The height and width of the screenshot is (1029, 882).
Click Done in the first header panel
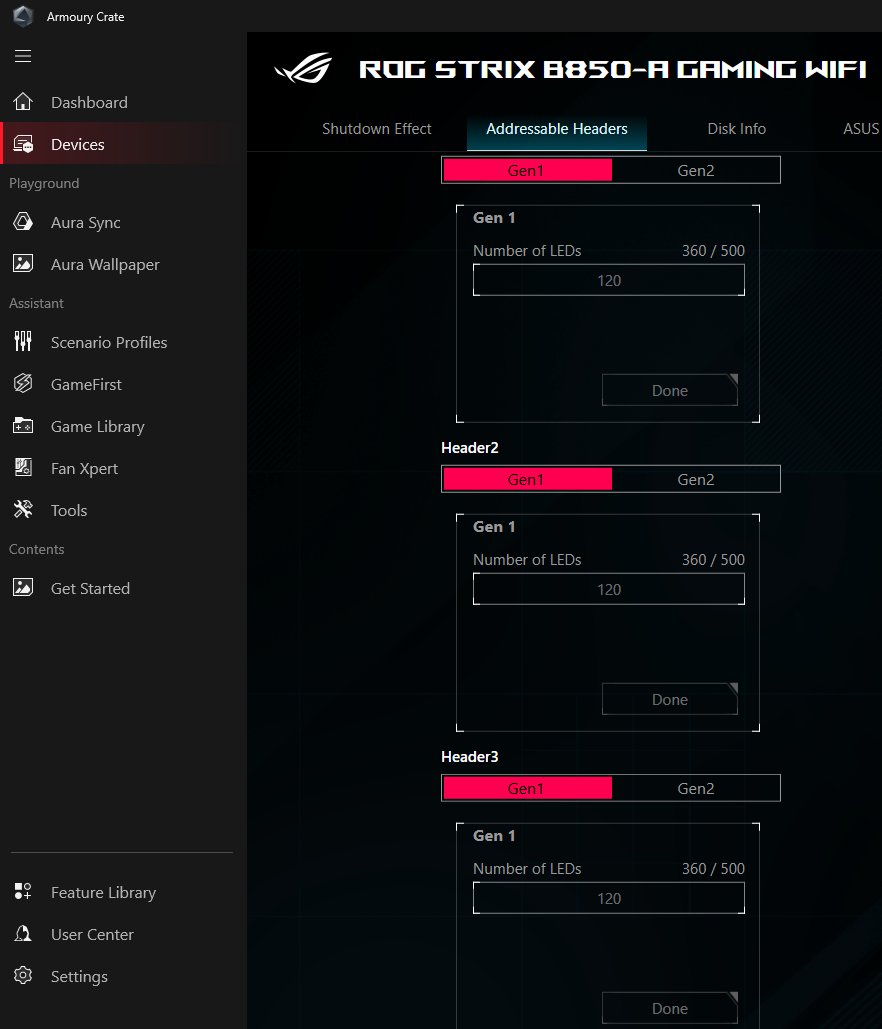click(x=669, y=390)
